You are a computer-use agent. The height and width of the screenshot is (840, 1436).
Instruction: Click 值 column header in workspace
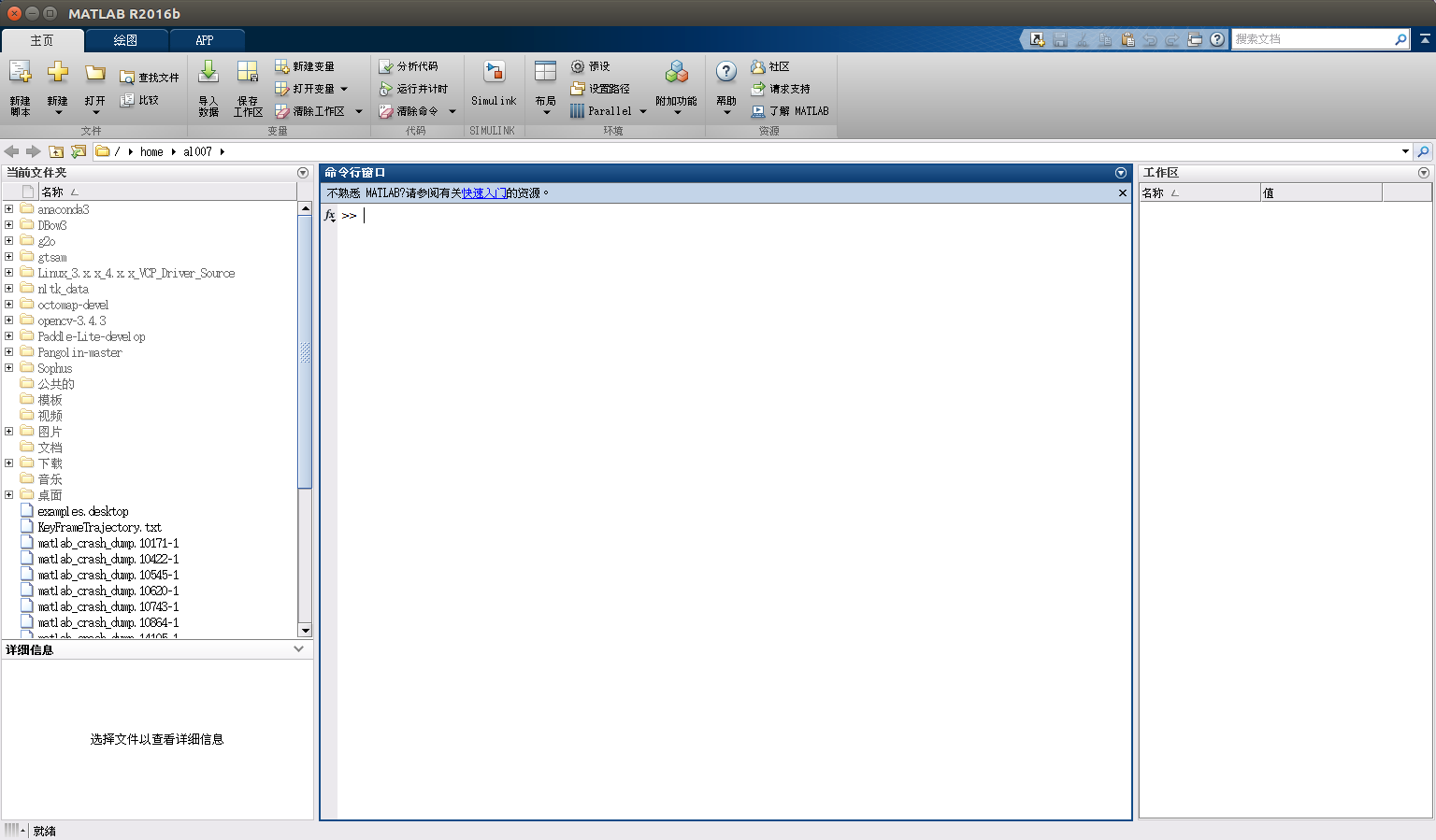click(x=1321, y=192)
